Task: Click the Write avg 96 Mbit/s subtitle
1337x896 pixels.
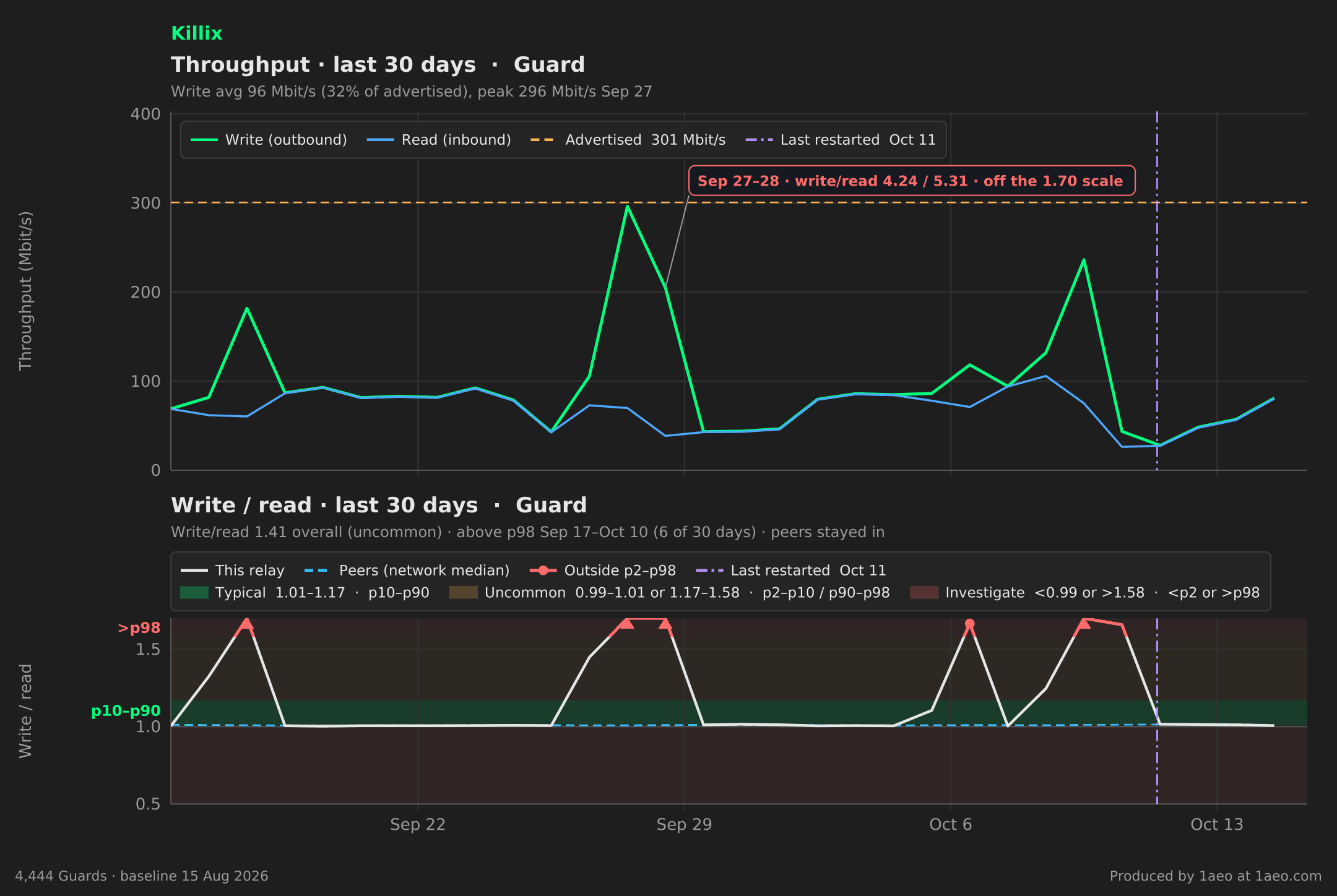Action: [412, 92]
